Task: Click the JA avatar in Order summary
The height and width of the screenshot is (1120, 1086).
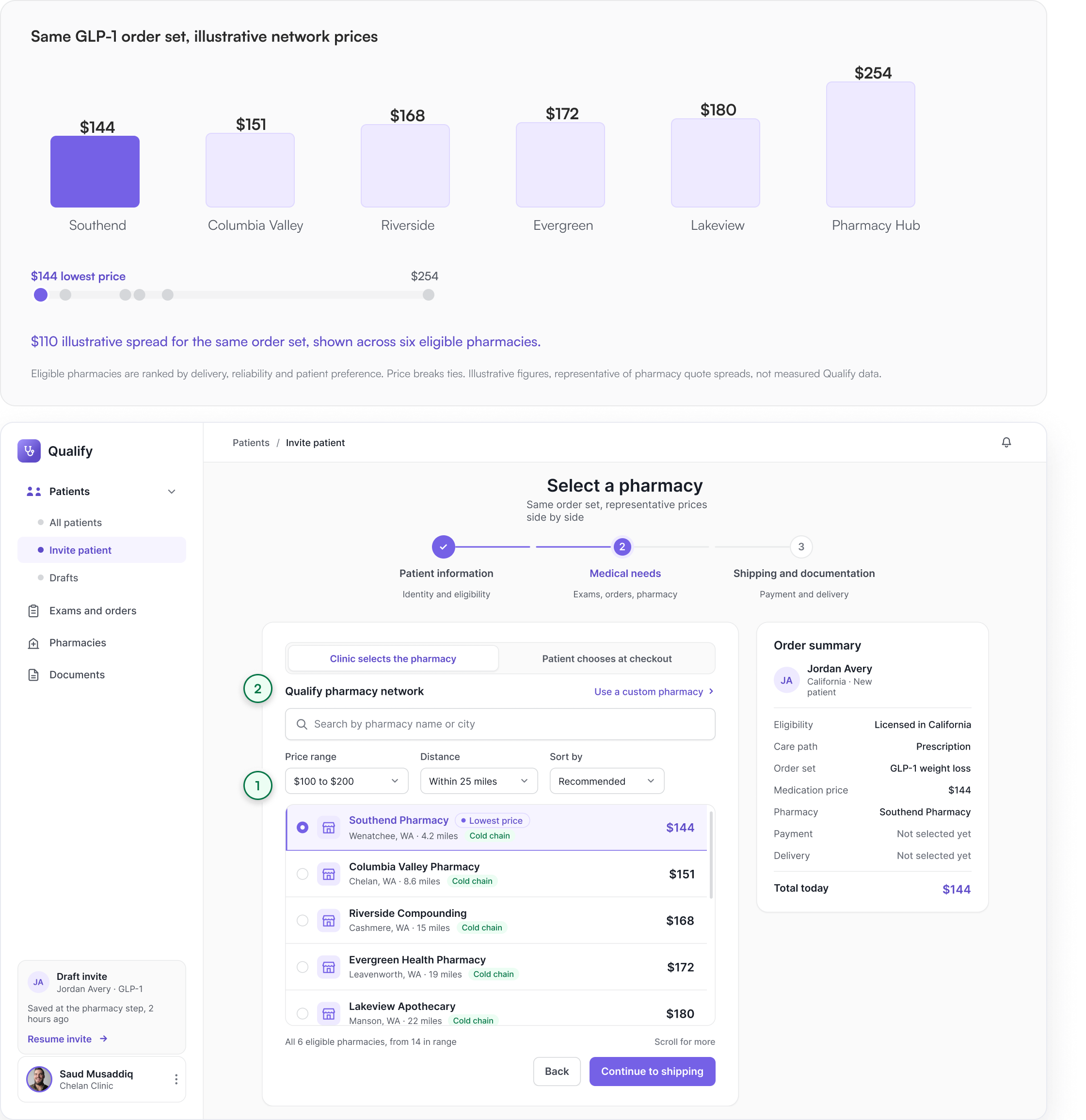Action: 787,680
